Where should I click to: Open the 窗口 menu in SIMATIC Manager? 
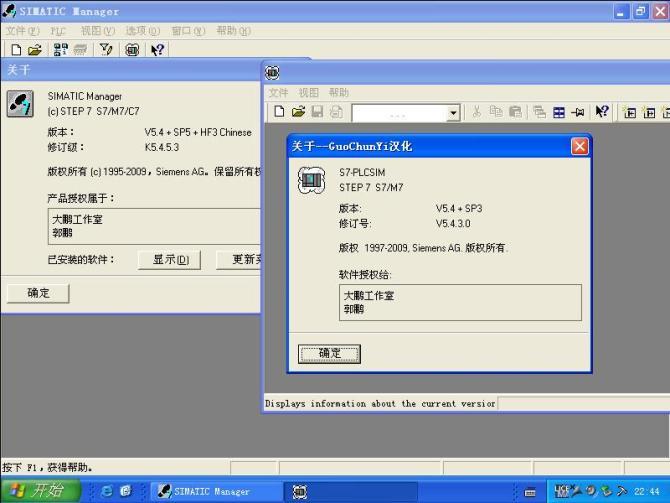[188, 31]
